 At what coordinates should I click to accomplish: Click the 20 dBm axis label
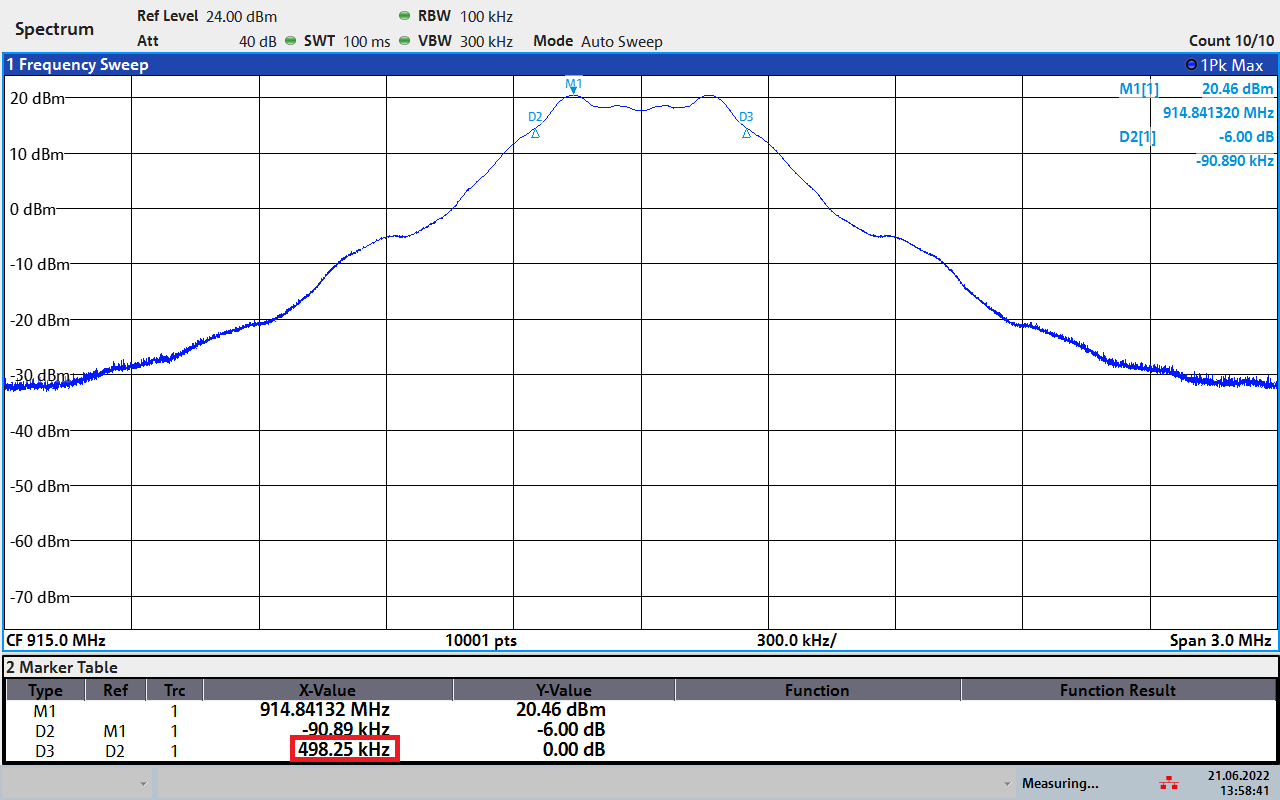tap(36, 98)
